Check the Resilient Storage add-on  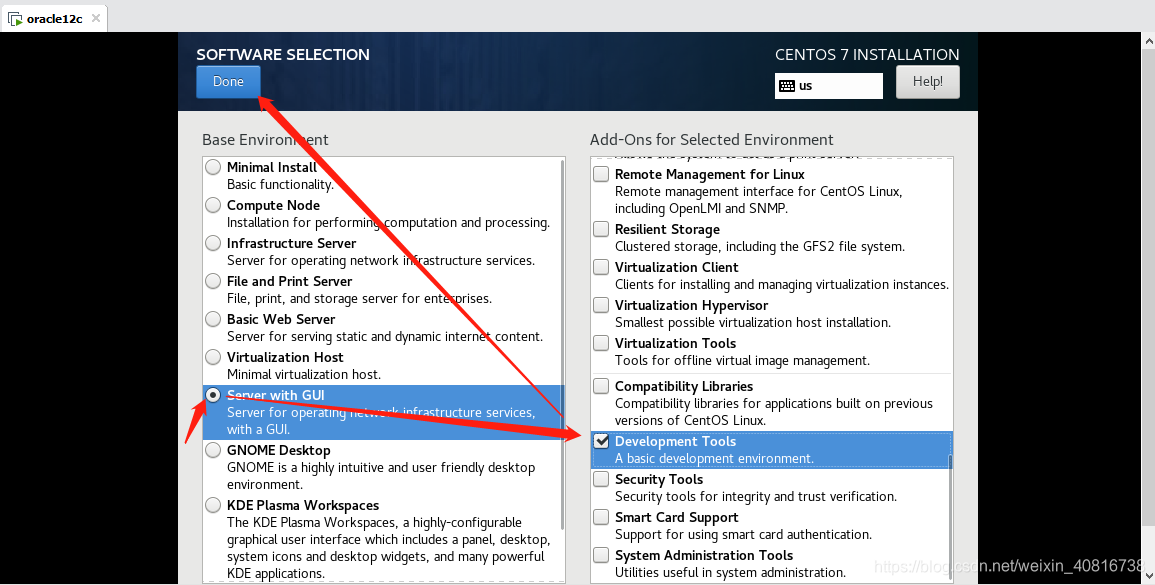click(x=601, y=229)
